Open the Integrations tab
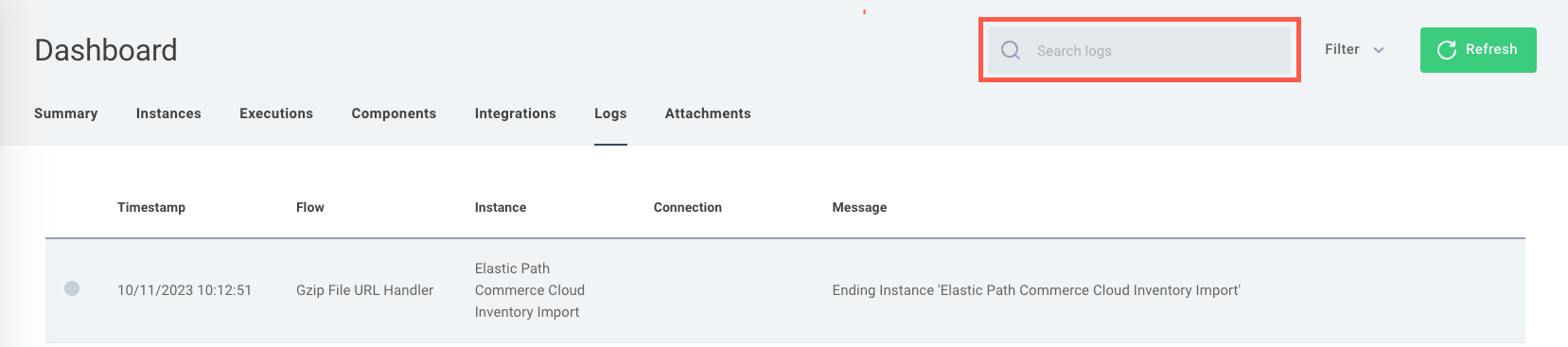Image resolution: width=1568 pixels, height=347 pixels. click(x=516, y=113)
